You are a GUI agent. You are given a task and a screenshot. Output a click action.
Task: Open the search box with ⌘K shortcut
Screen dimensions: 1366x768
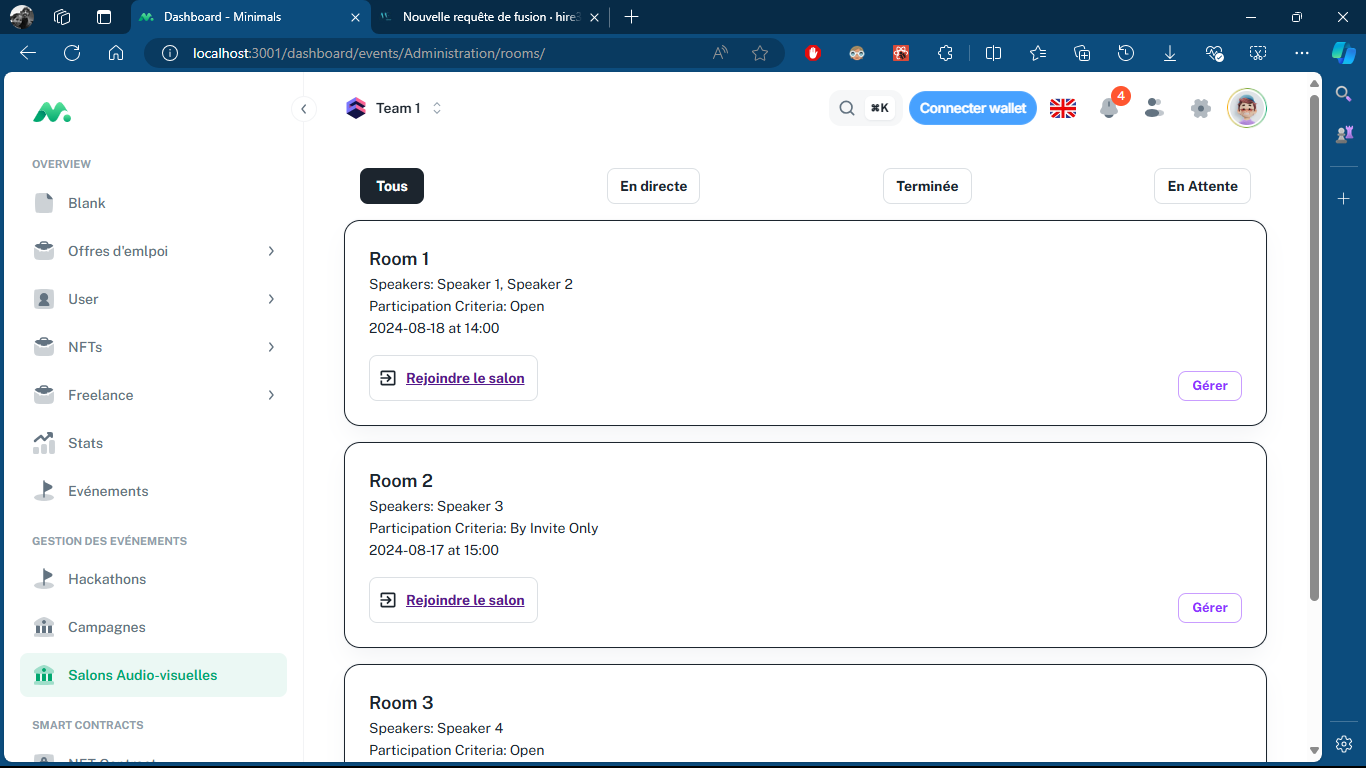tap(866, 108)
